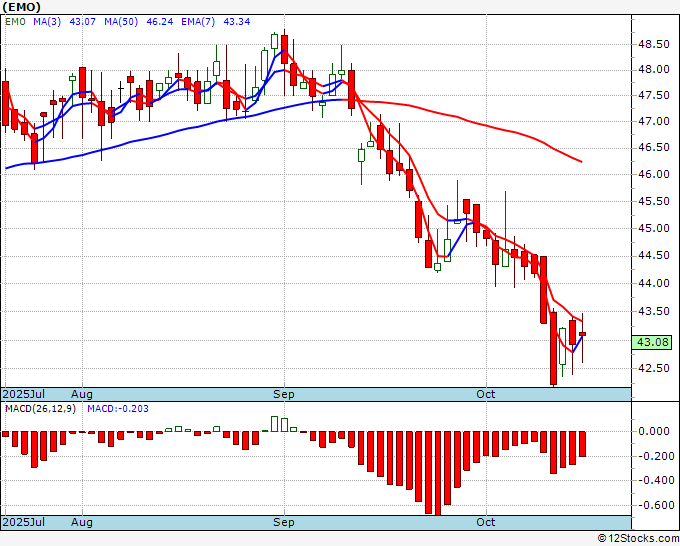Click the 46.24 MA(50) value
The image size is (680, 546).
[x=160, y=22]
